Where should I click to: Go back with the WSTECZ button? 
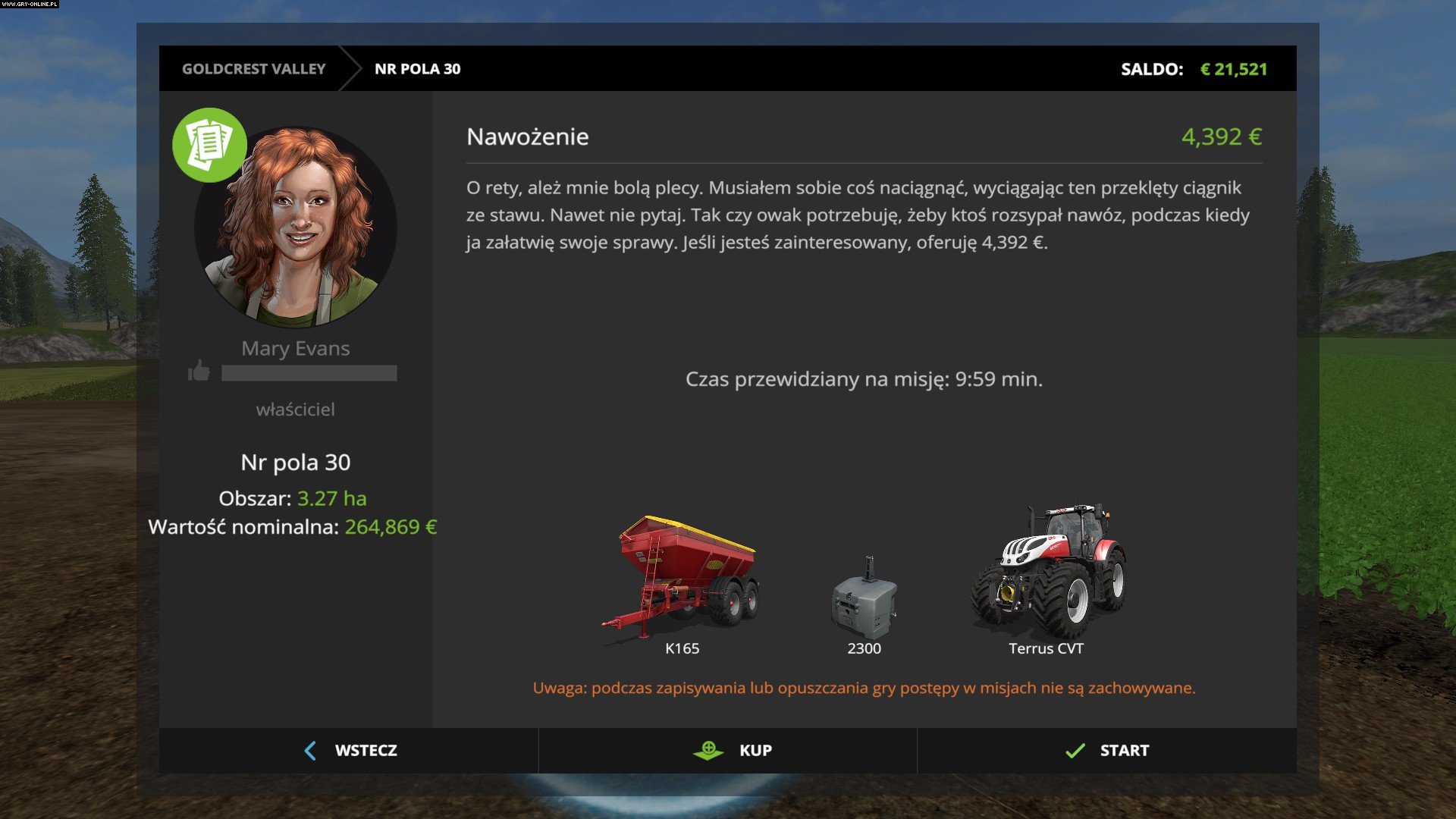349,751
